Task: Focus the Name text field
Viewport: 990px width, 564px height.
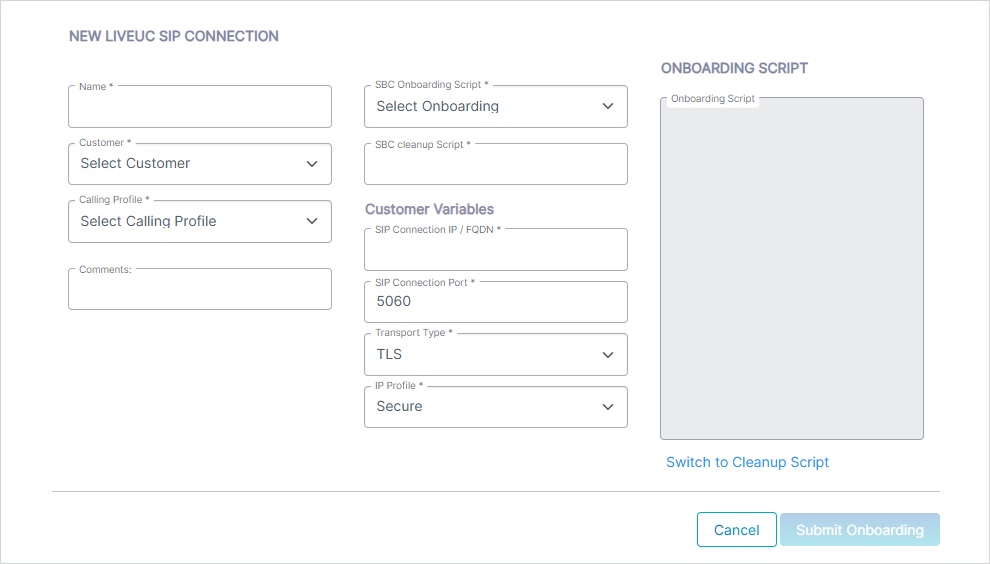Action: click(x=200, y=107)
